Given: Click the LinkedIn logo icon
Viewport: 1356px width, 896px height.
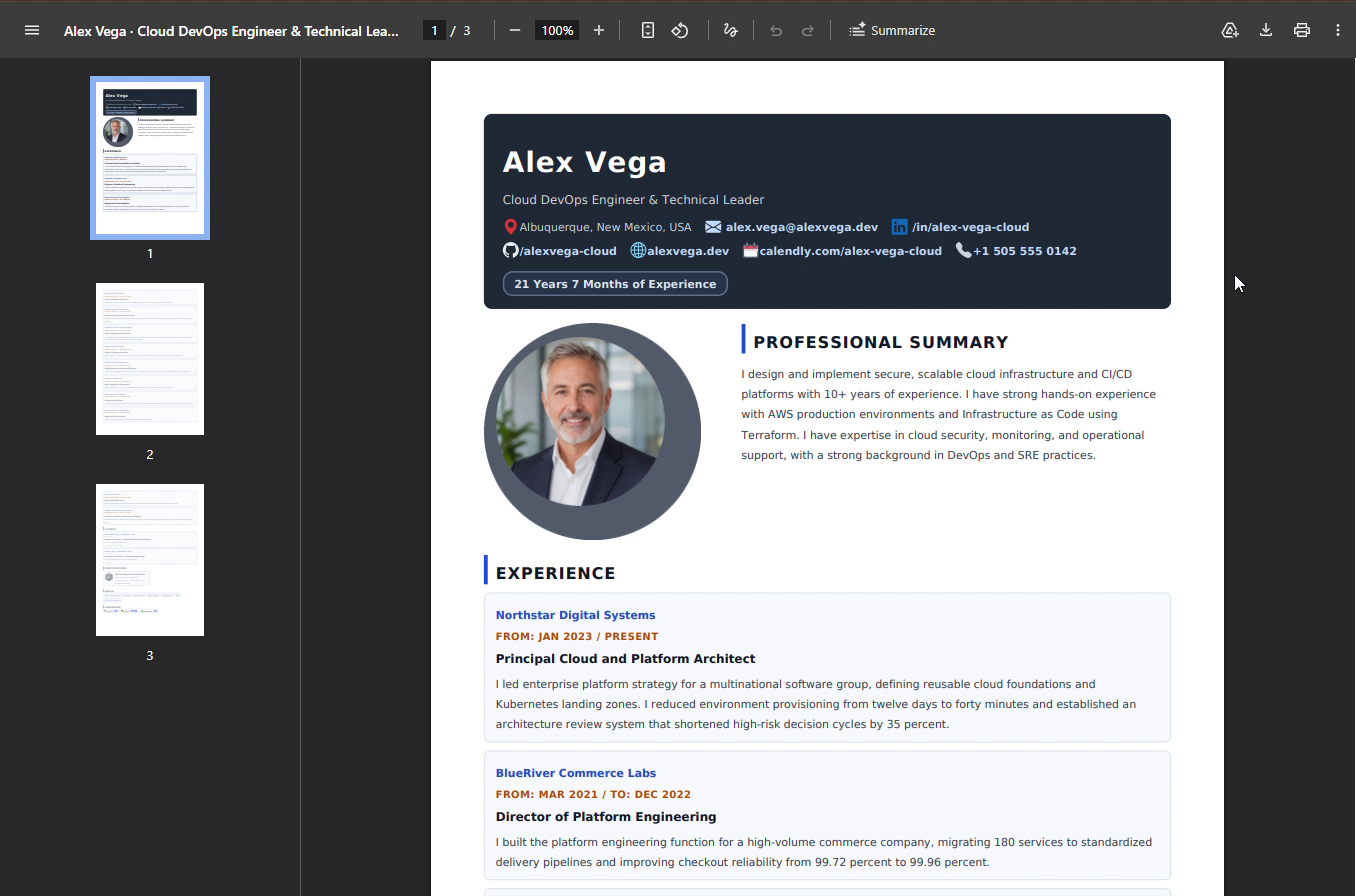Looking at the screenshot, I should pos(900,227).
